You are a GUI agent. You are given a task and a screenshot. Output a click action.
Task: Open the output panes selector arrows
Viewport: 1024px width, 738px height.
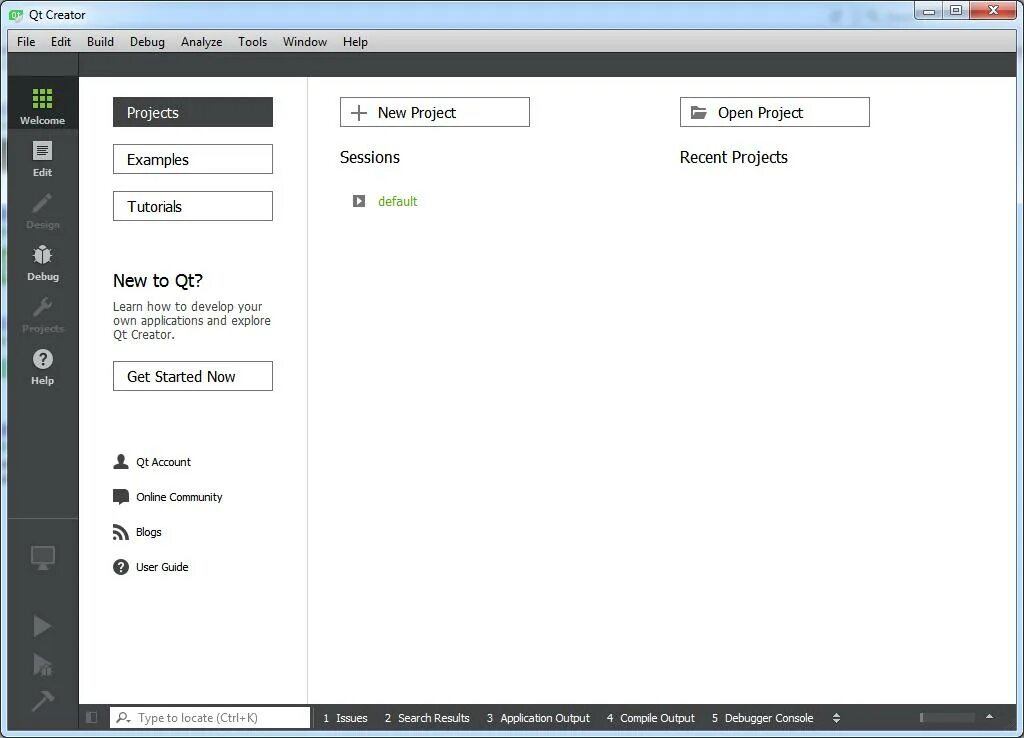837,718
